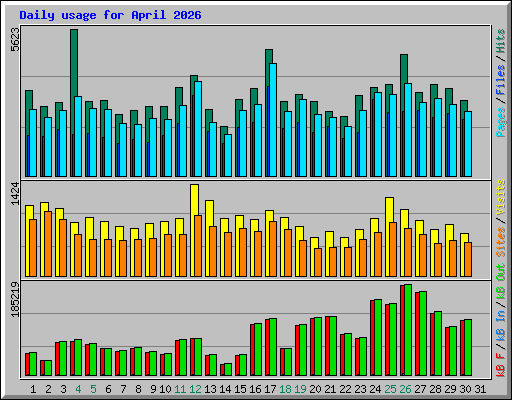
Task: Click the cyan files bar for day 12
Action: [x=198, y=129]
